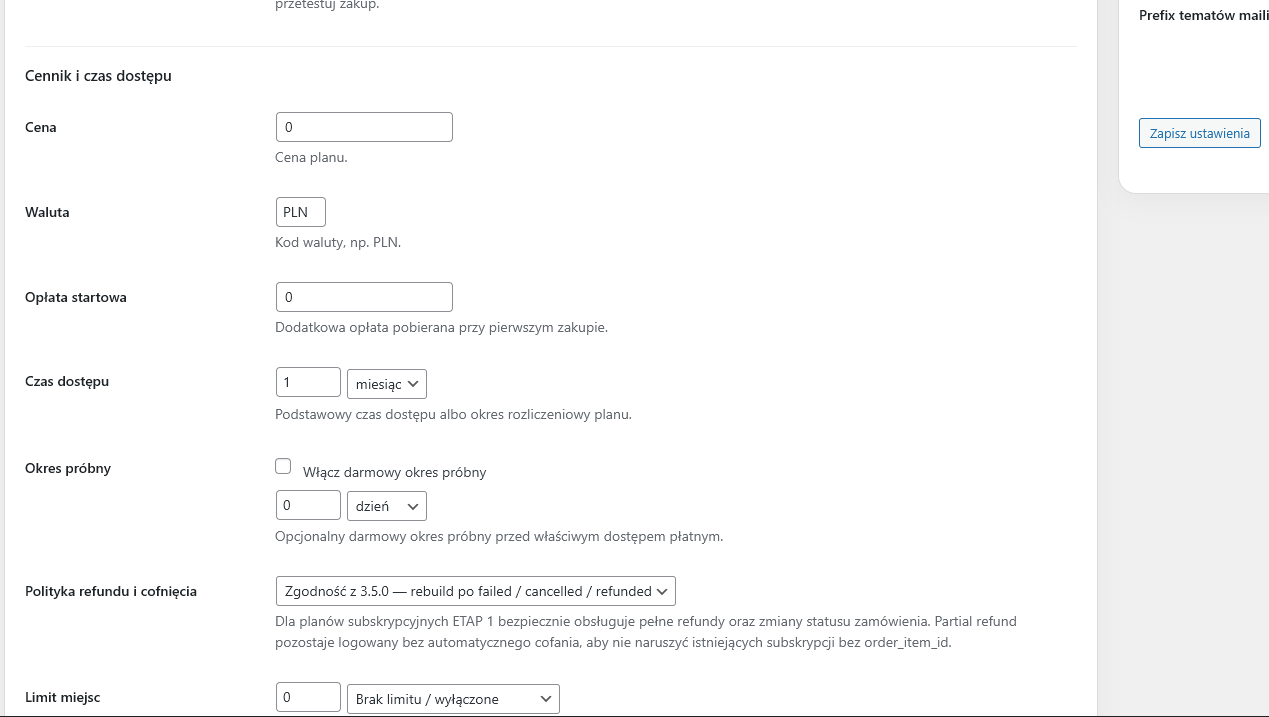Click the Limit miejsc label
1269x717 pixels.
tap(63, 697)
